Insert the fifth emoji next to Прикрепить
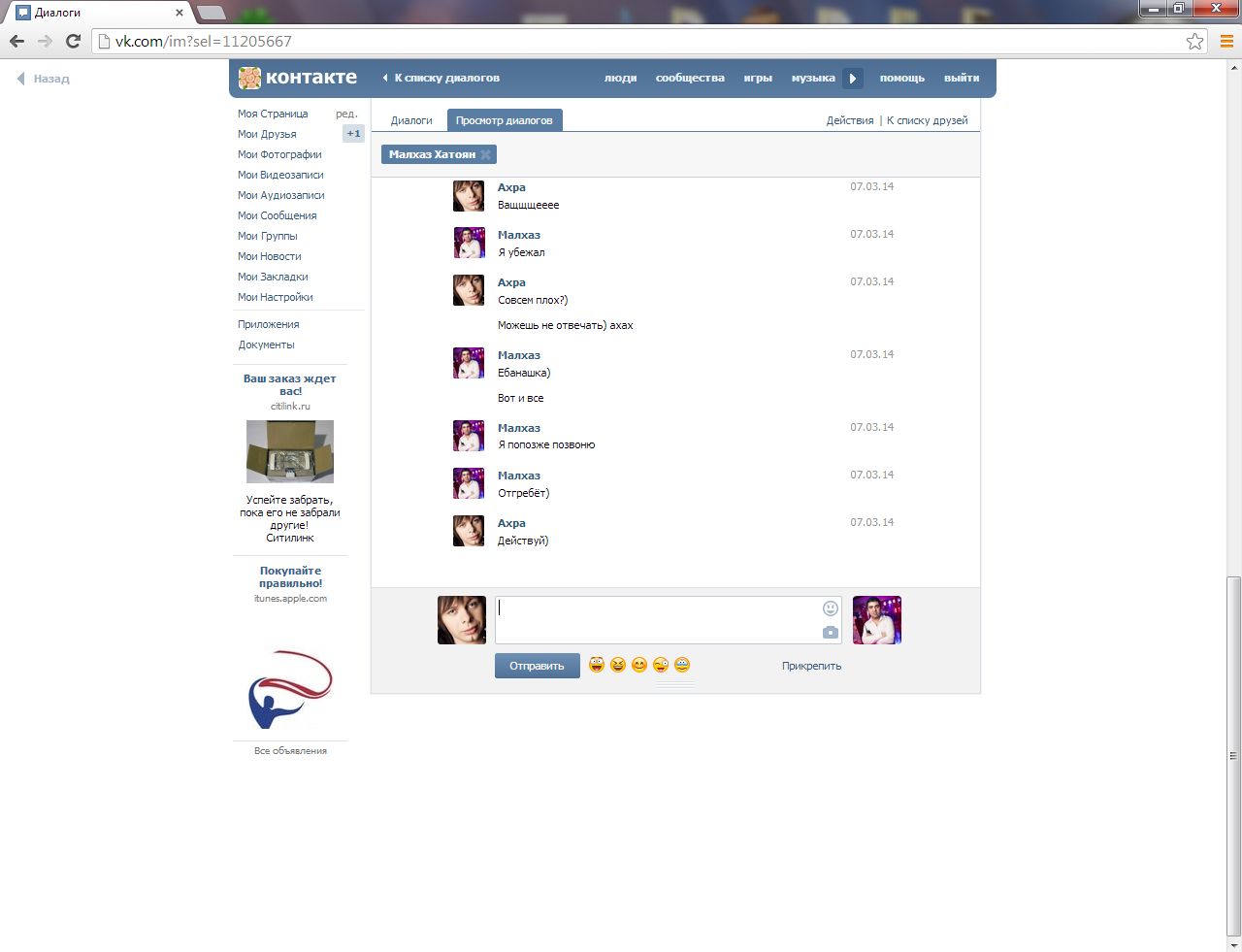This screenshot has height=952, width=1242. pyautogui.click(x=682, y=665)
